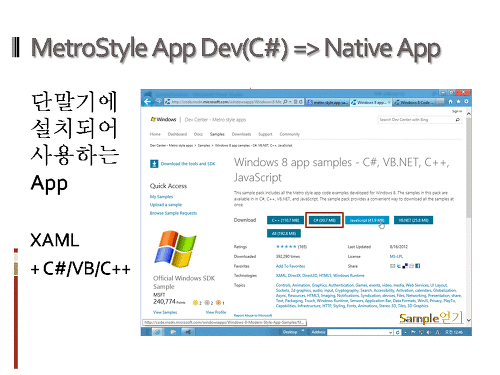Download the C++ (110.7 MB) package

[x=285, y=220]
